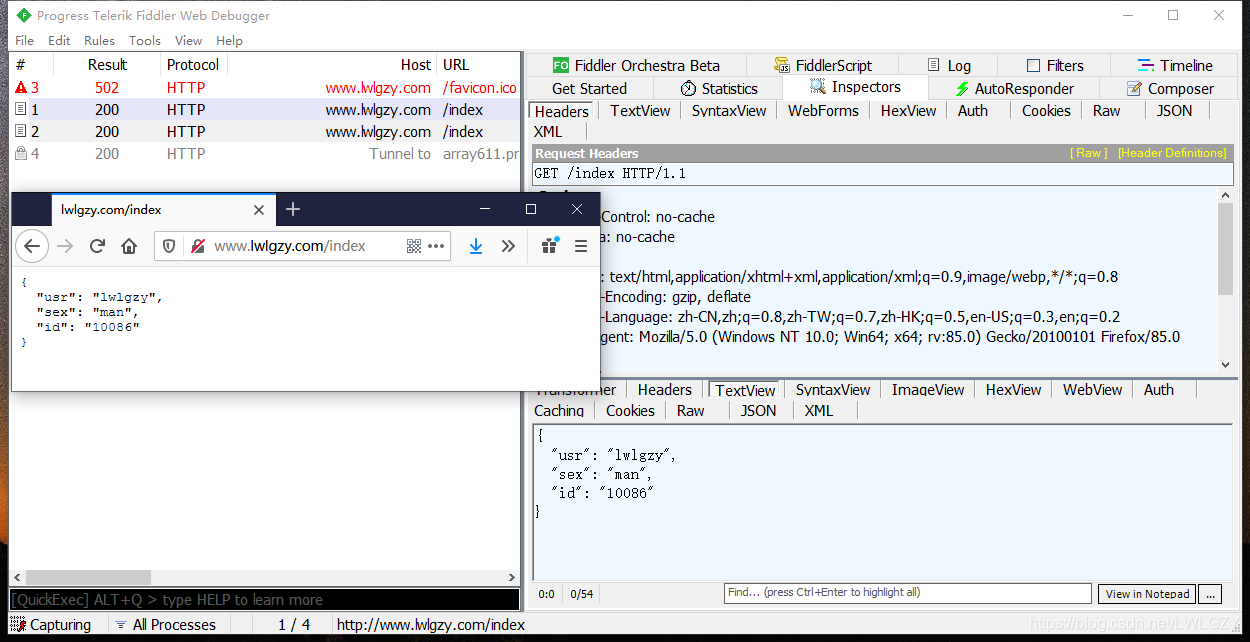The image size is (1250, 642).
Task: Open the FiddlerScript tab
Action: 823,65
